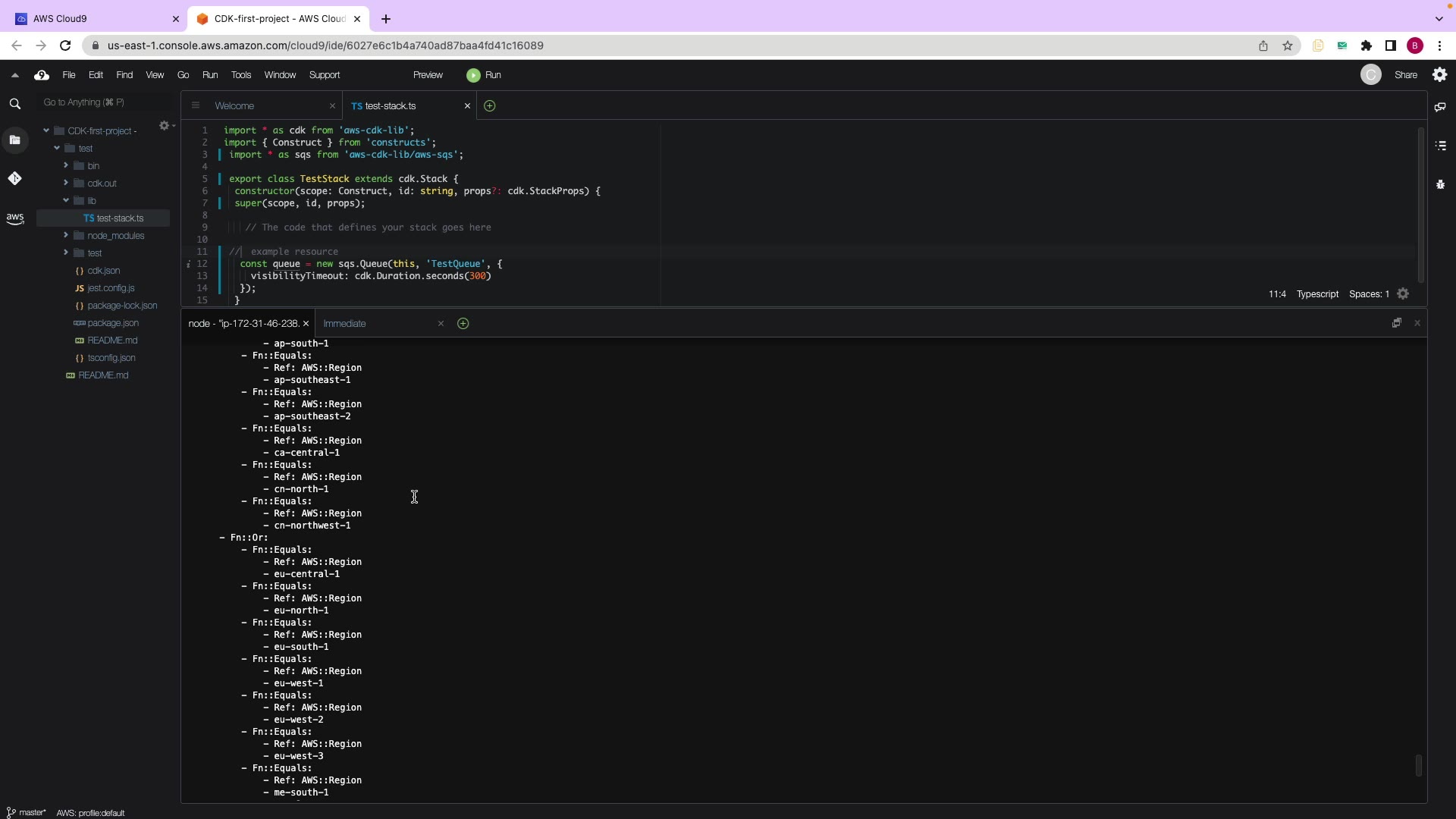Switch to the Immediate terminal tab
The width and height of the screenshot is (1456, 819).
coord(345,324)
